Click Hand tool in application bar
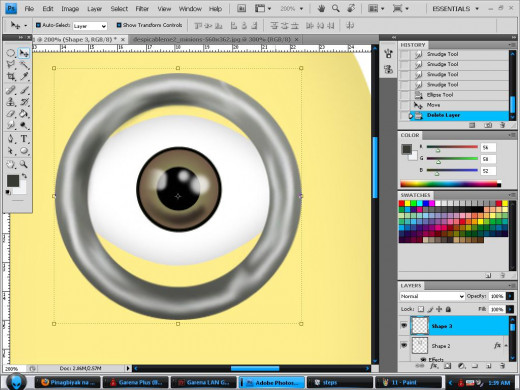The height and width of the screenshot is (390, 520). click(x=321, y=9)
